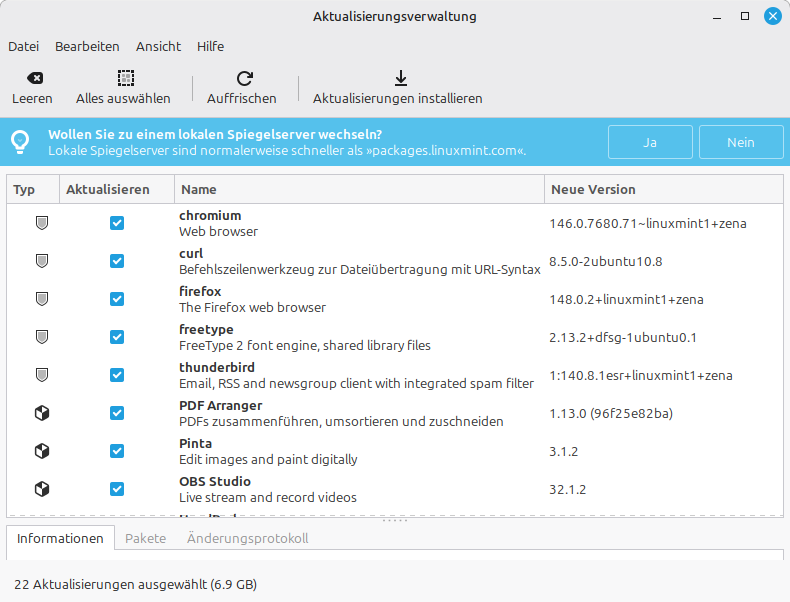This screenshot has width=790, height=602.
Task: Click the pane divider handle dots above the tabs
Action: pyautogui.click(x=394, y=520)
